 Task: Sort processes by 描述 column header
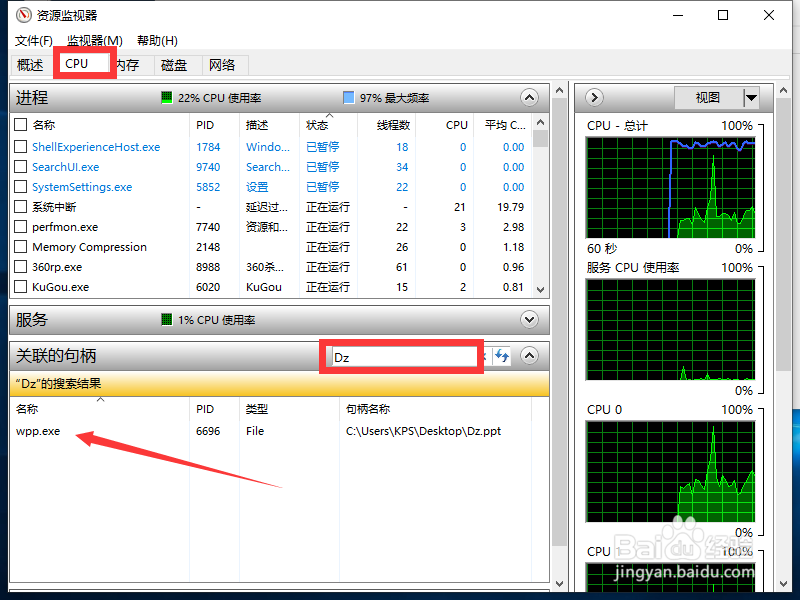click(x=269, y=125)
